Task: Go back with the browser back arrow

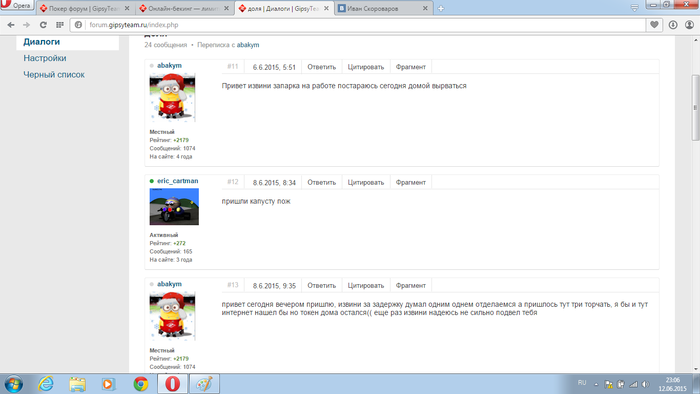Action: coord(11,25)
